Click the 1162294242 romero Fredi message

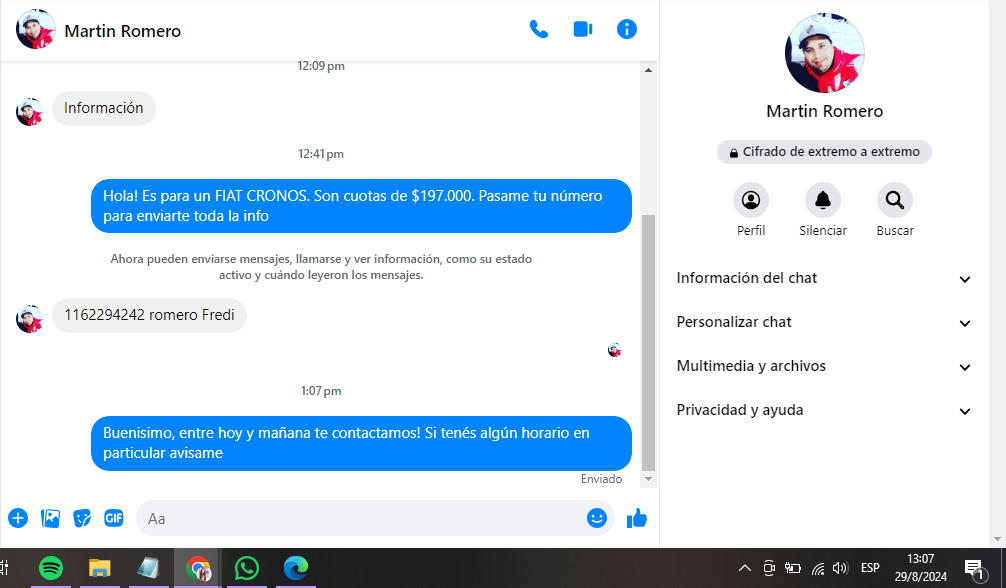point(149,315)
